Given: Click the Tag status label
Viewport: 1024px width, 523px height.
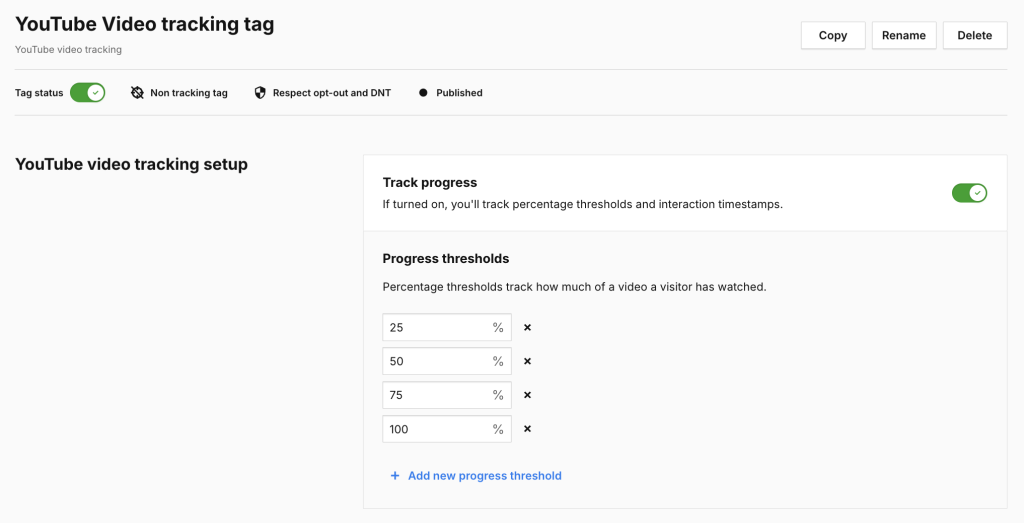Looking at the screenshot, I should (x=39, y=93).
